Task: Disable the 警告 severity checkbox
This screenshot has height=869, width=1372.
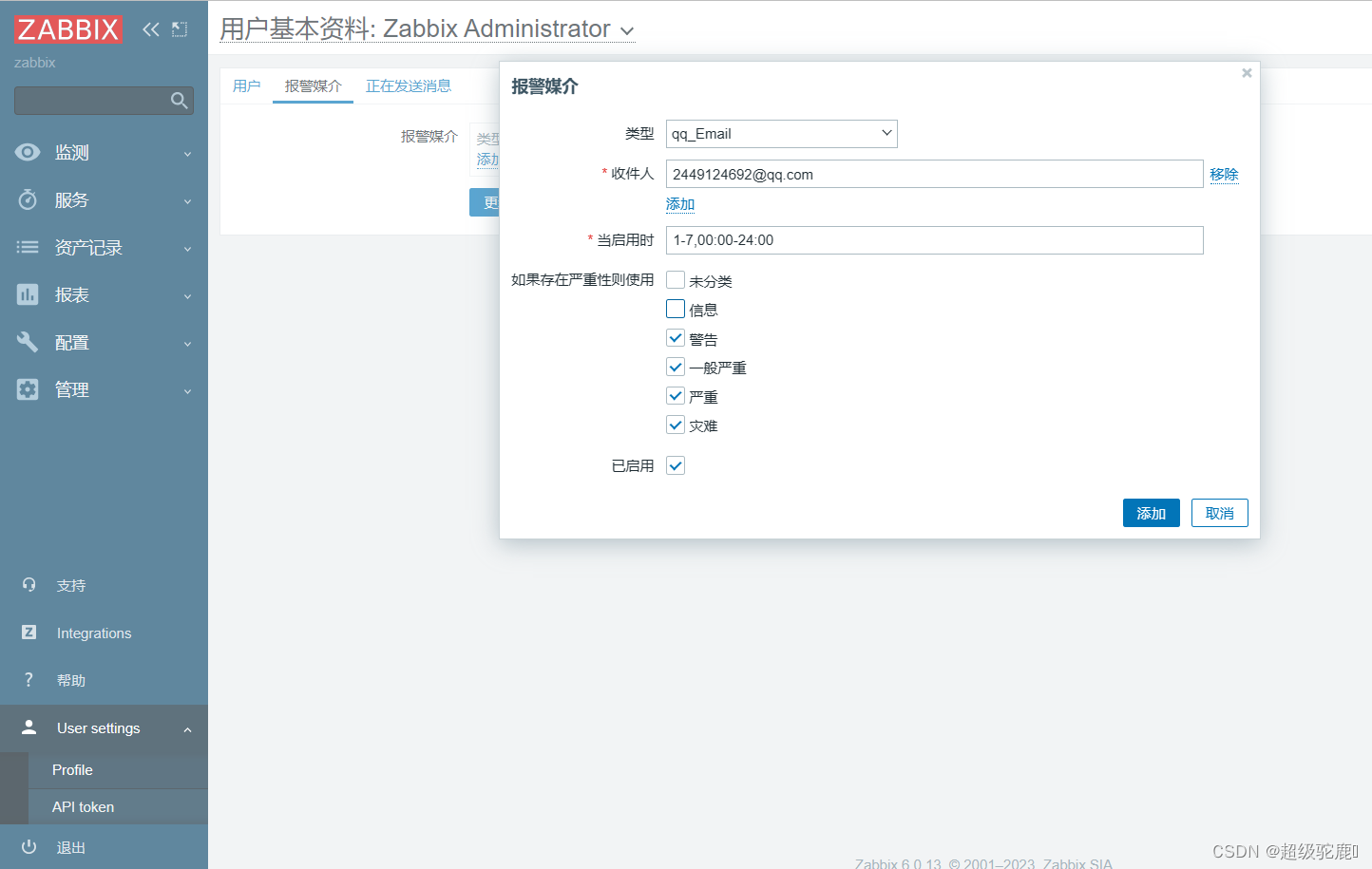Action: (675, 337)
